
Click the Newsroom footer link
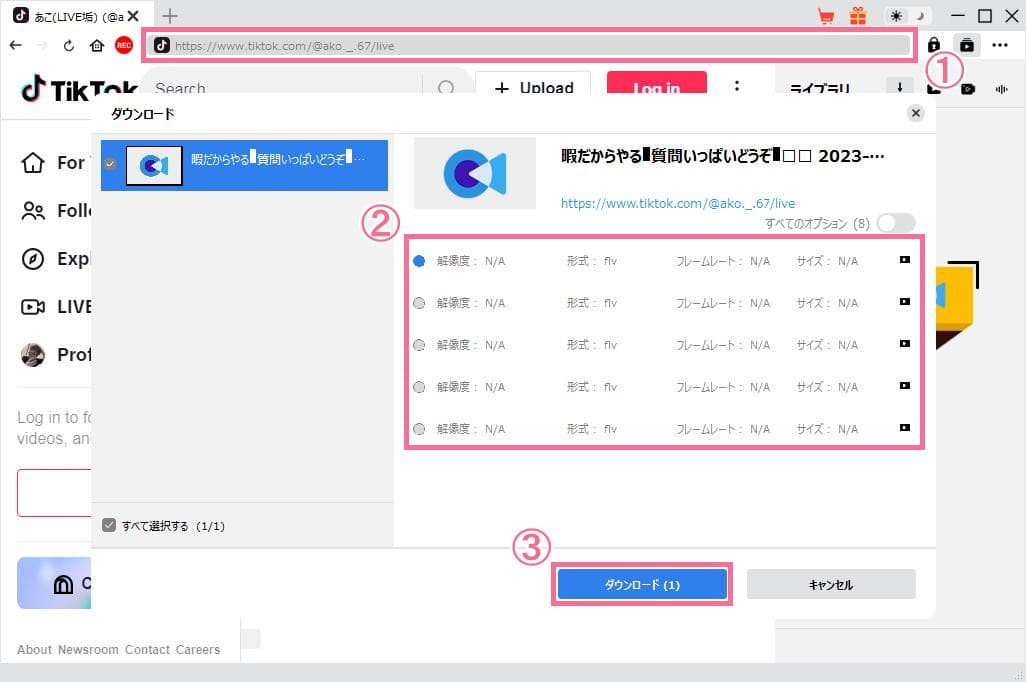(88, 649)
